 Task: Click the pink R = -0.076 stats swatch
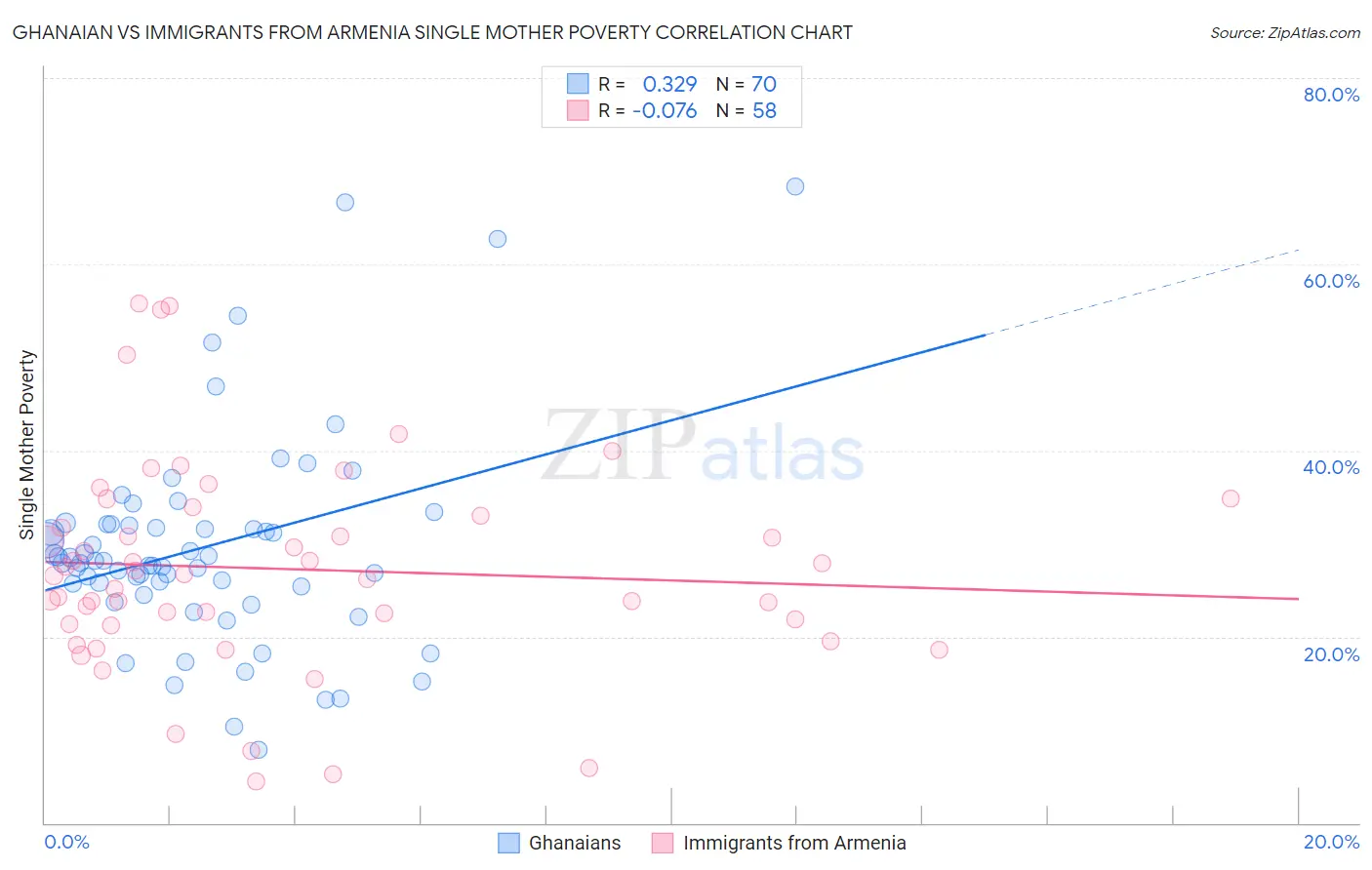pyautogui.click(x=578, y=110)
